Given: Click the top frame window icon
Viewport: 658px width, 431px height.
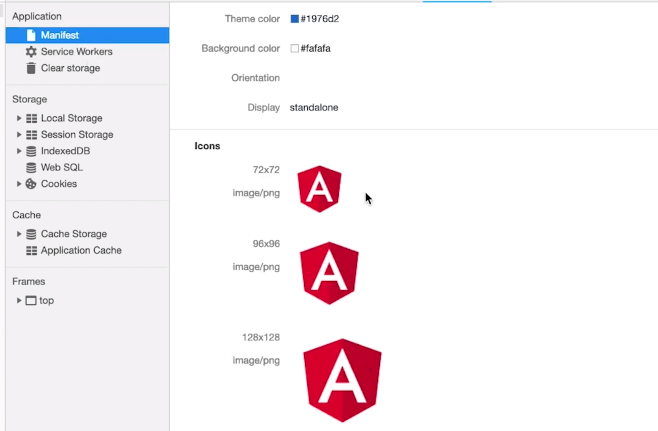Looking at the screenshot, I should pos(31,300).
